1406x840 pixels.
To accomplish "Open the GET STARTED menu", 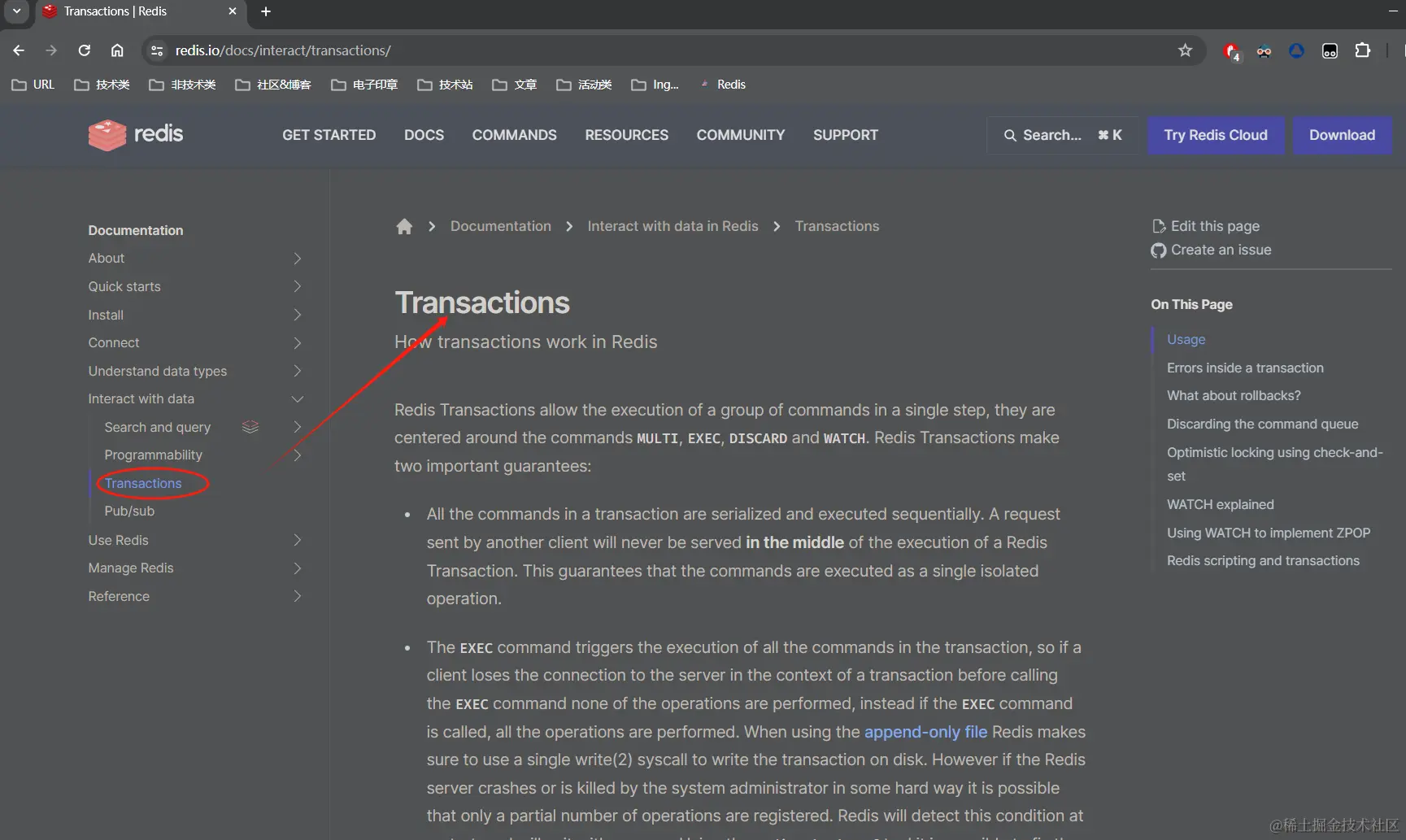I will click(329, 135).
